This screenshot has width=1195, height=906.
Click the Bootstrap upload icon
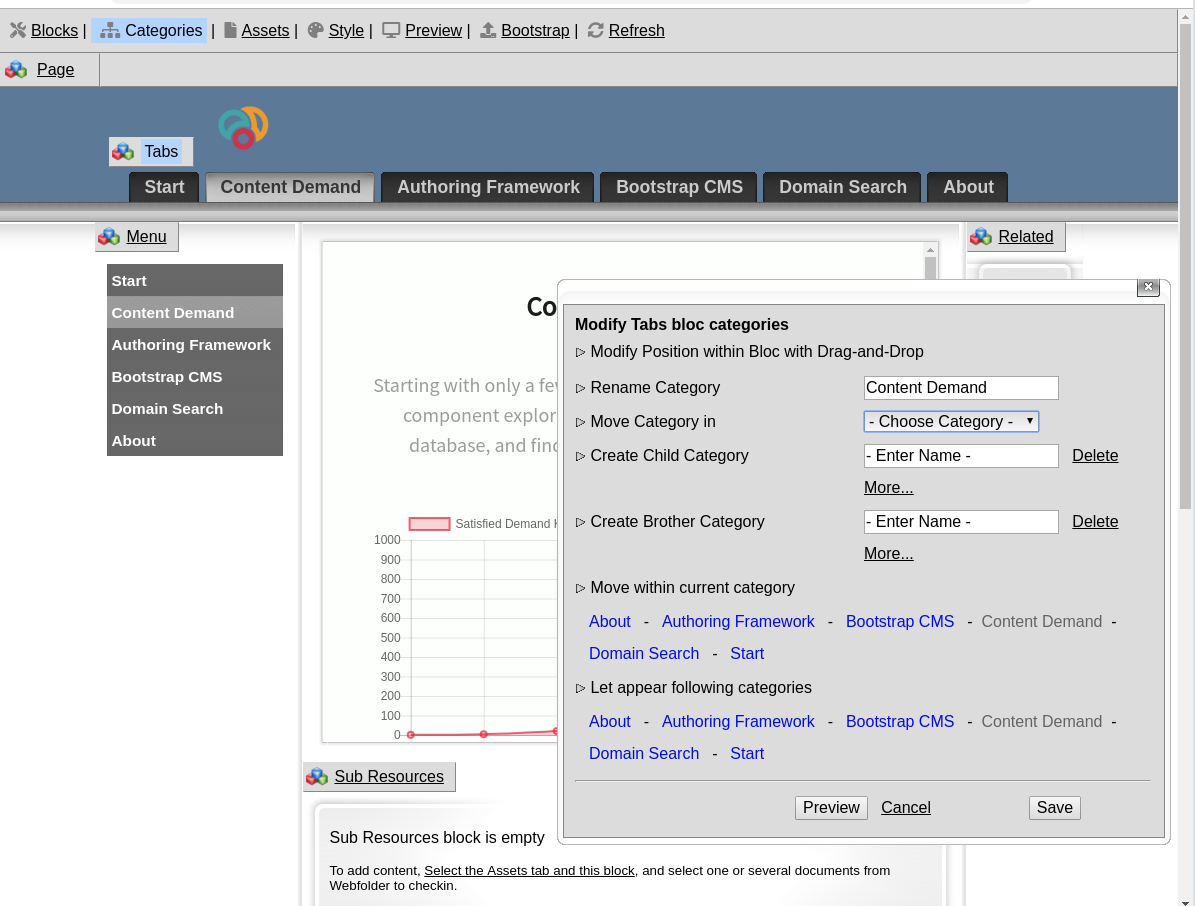click(x=488, y=30)
